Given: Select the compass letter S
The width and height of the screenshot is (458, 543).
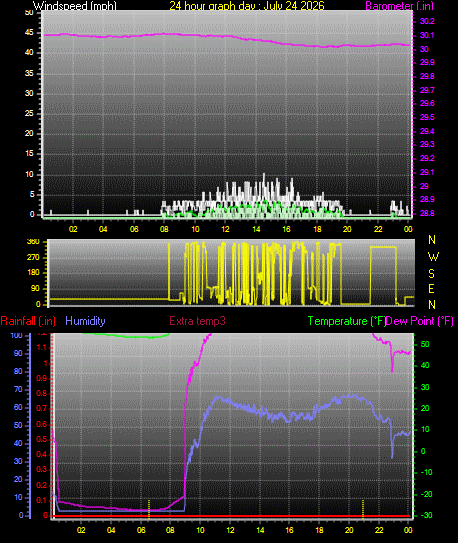Looking at the screenshot, I should pyautogui.click(x=431, y=274).
